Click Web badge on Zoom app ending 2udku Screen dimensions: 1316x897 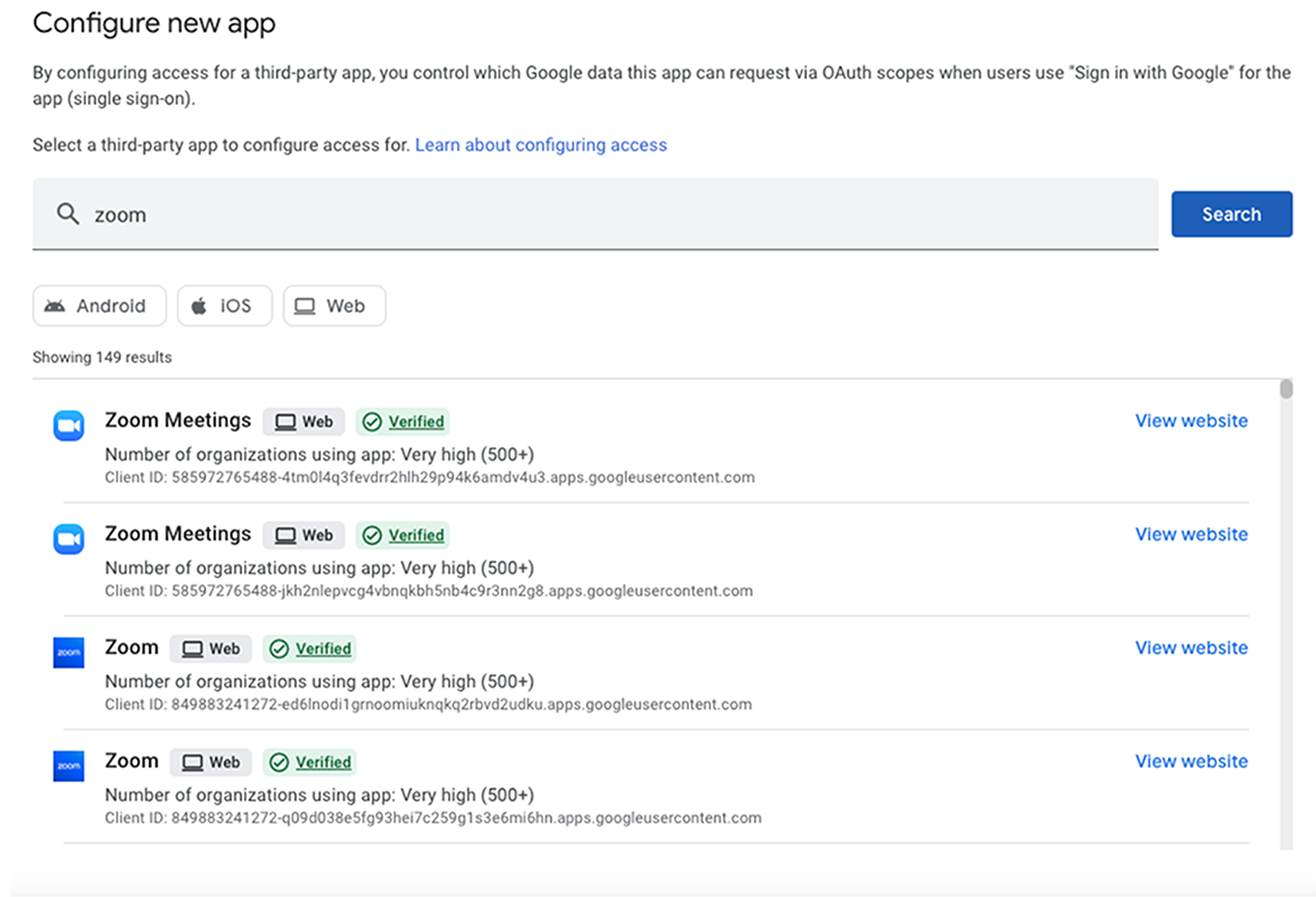click(x=210, y=648)
